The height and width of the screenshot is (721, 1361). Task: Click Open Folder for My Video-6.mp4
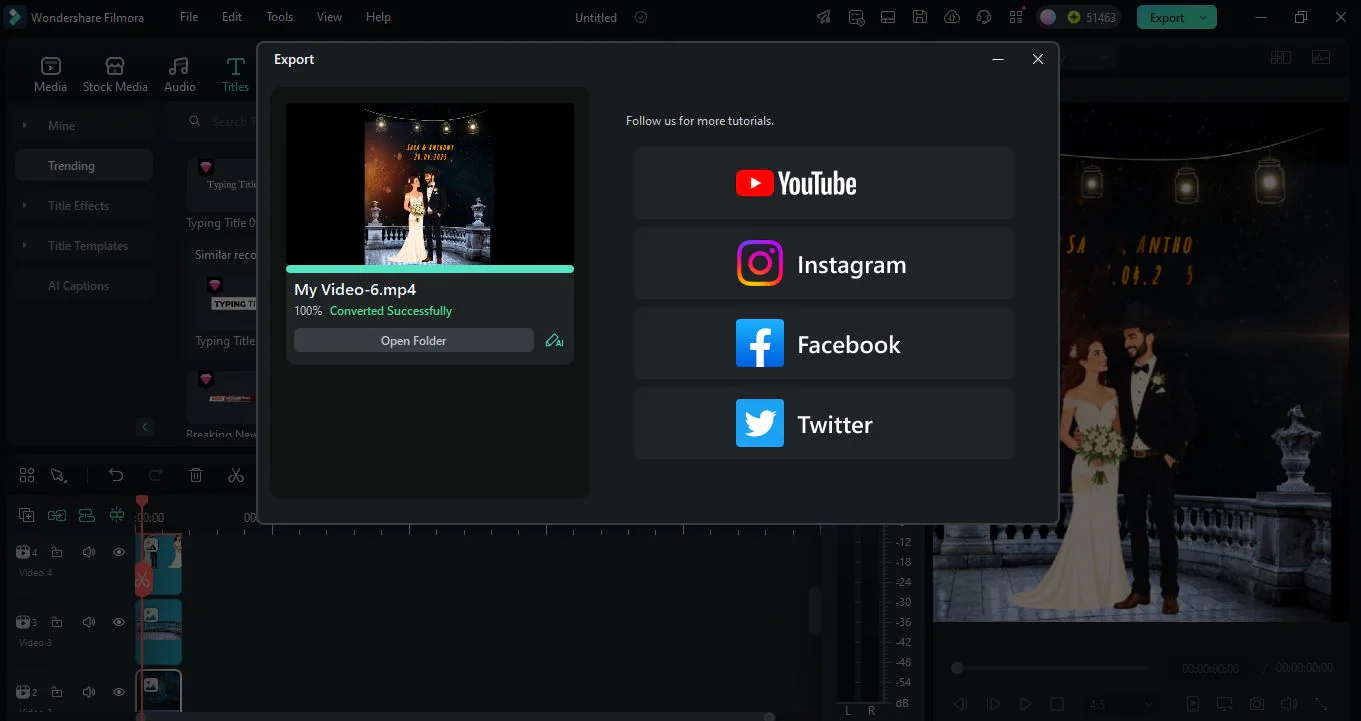click(x=414, y=340)
